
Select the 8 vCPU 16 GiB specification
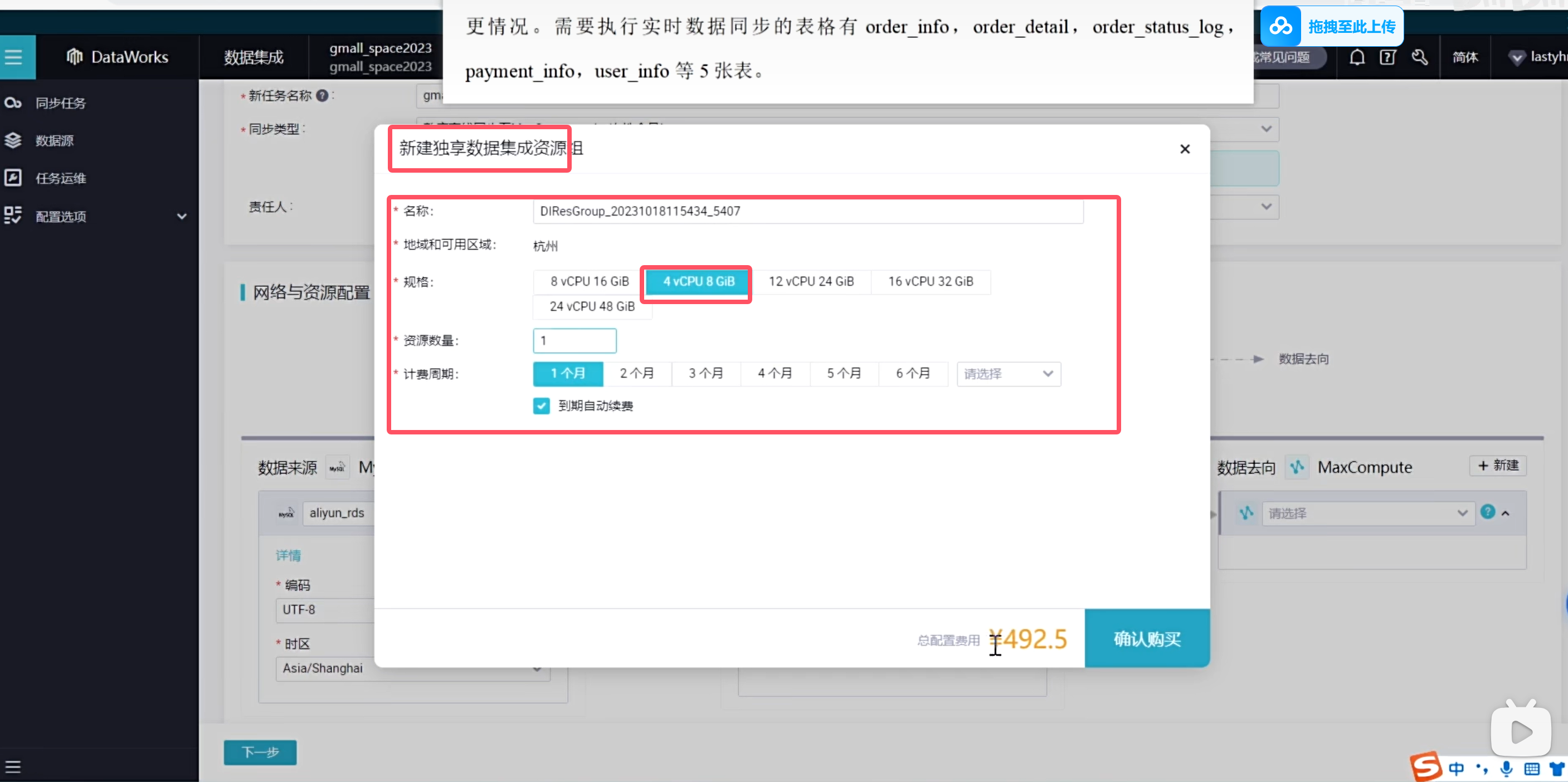point(589,281)
